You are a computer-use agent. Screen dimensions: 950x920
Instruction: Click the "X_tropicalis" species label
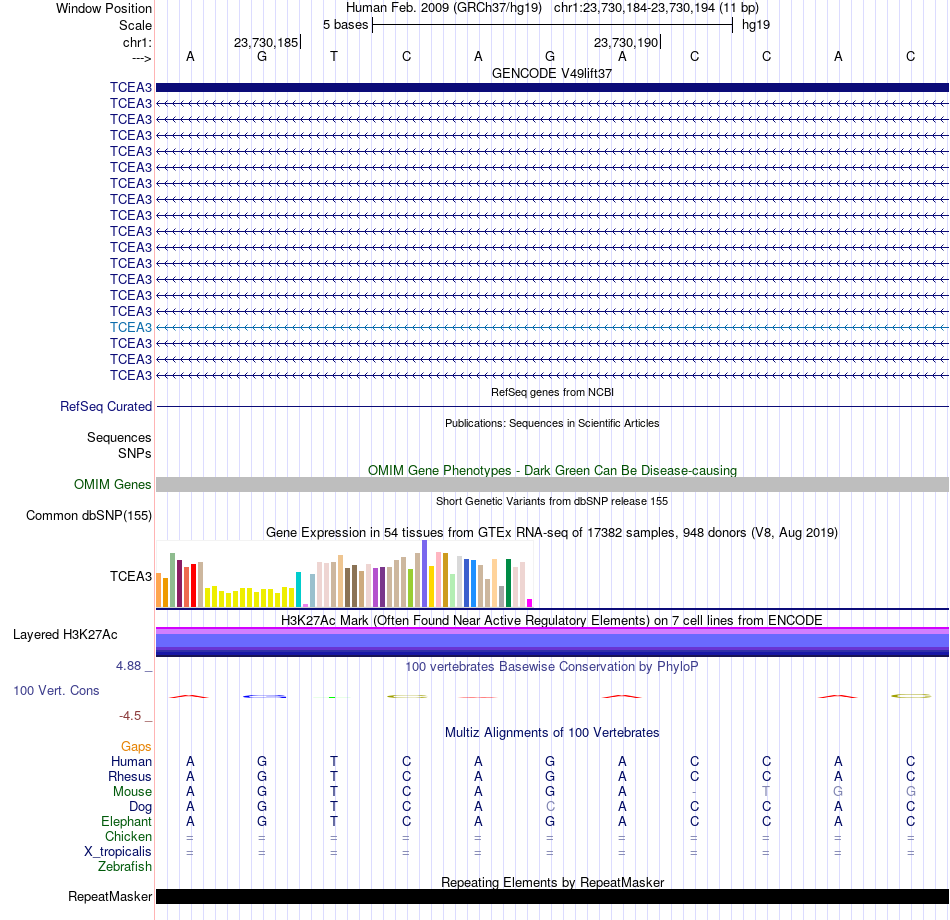(118, 852)
